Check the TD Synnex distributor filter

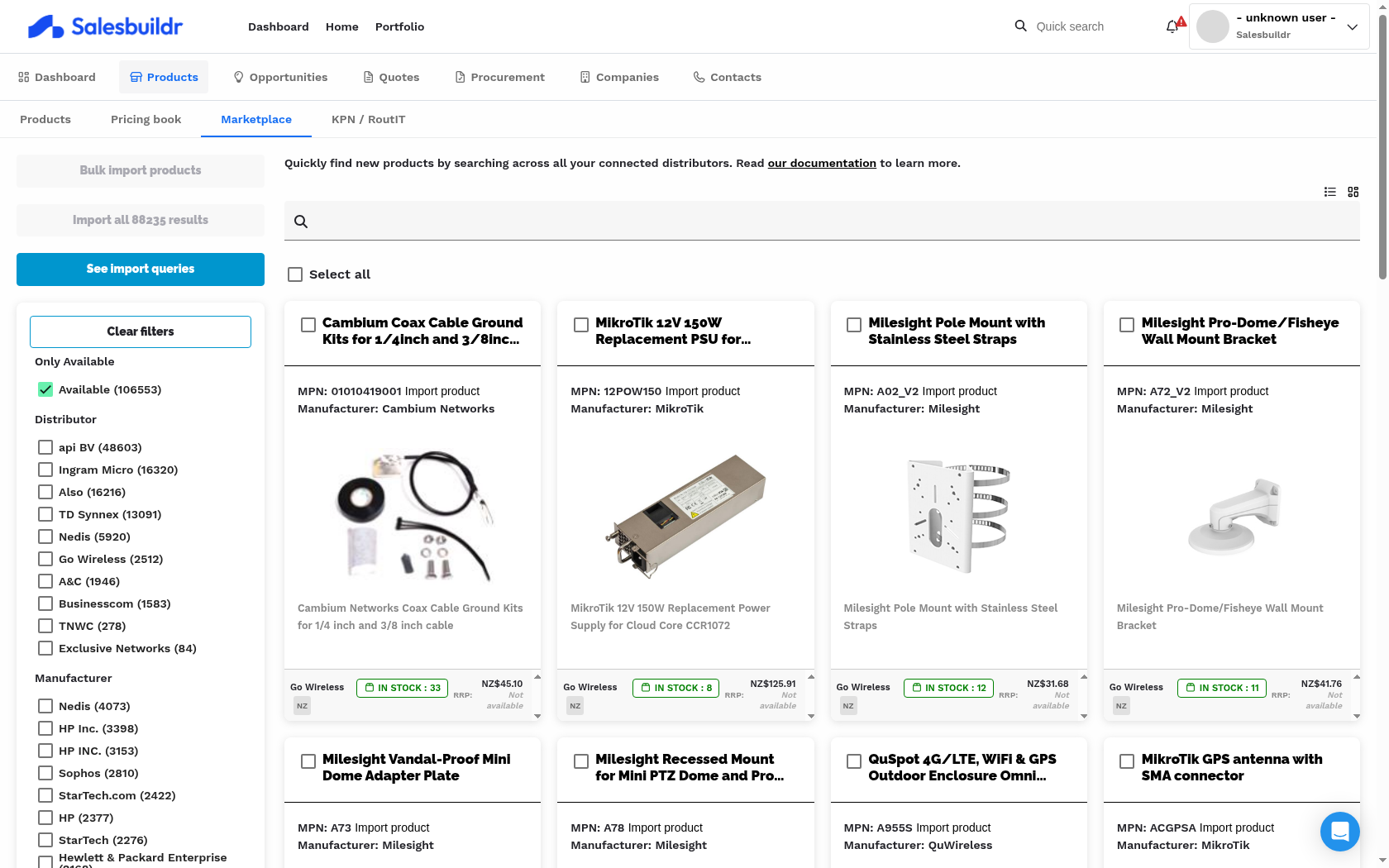point(45,514)
